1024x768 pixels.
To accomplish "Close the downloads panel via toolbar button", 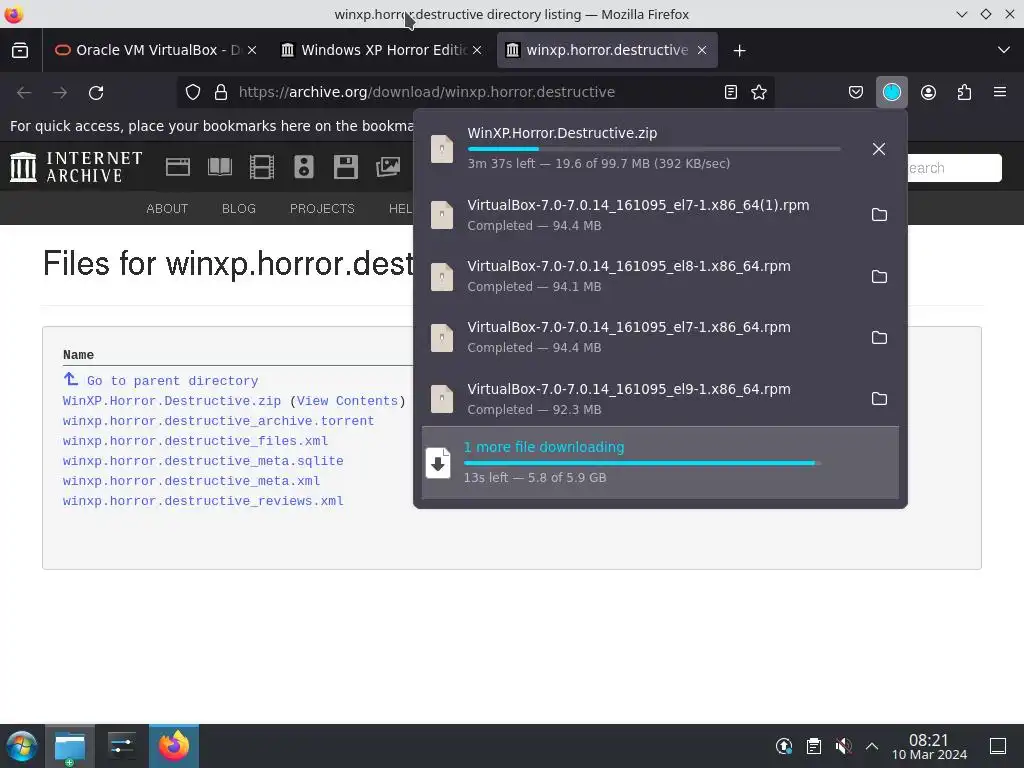I will (891, 92).
